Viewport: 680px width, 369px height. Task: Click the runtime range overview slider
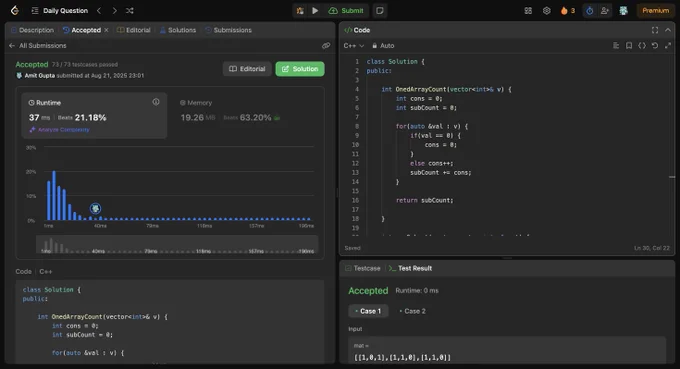(x=177, y=245)
